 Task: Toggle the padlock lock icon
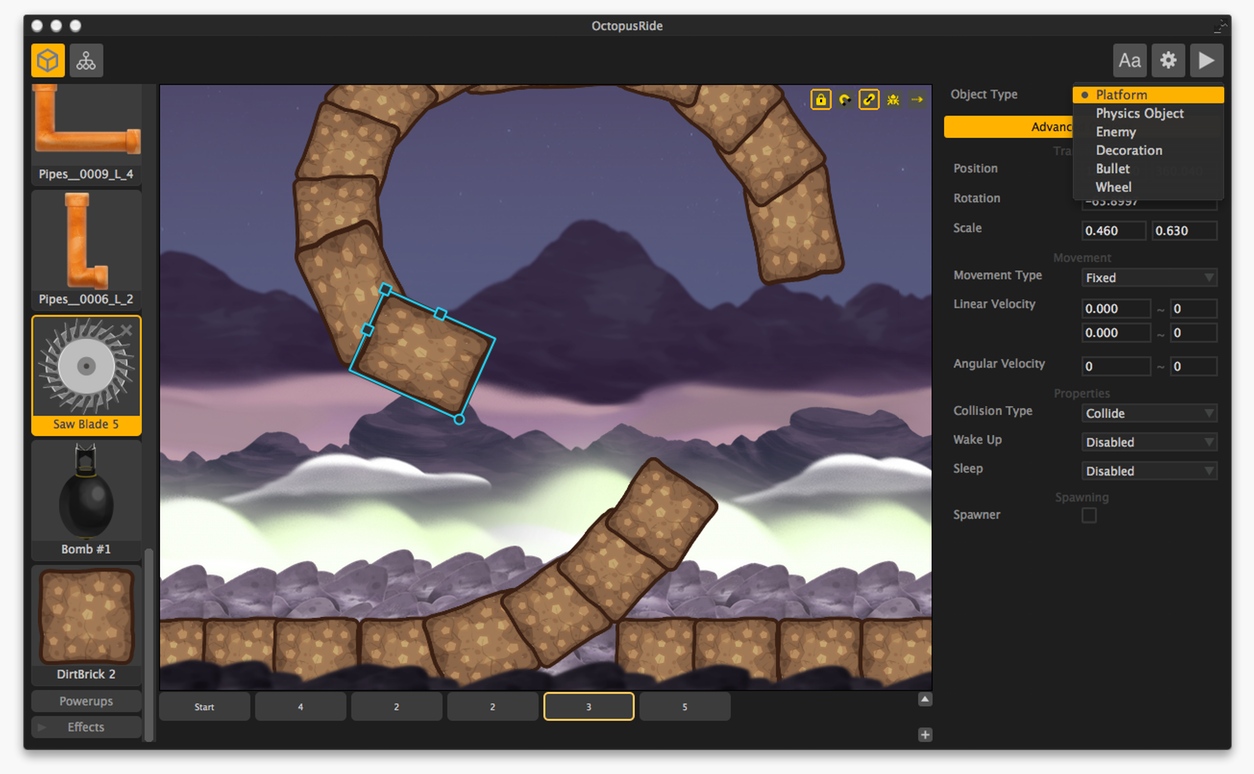(x=821, y=100)
